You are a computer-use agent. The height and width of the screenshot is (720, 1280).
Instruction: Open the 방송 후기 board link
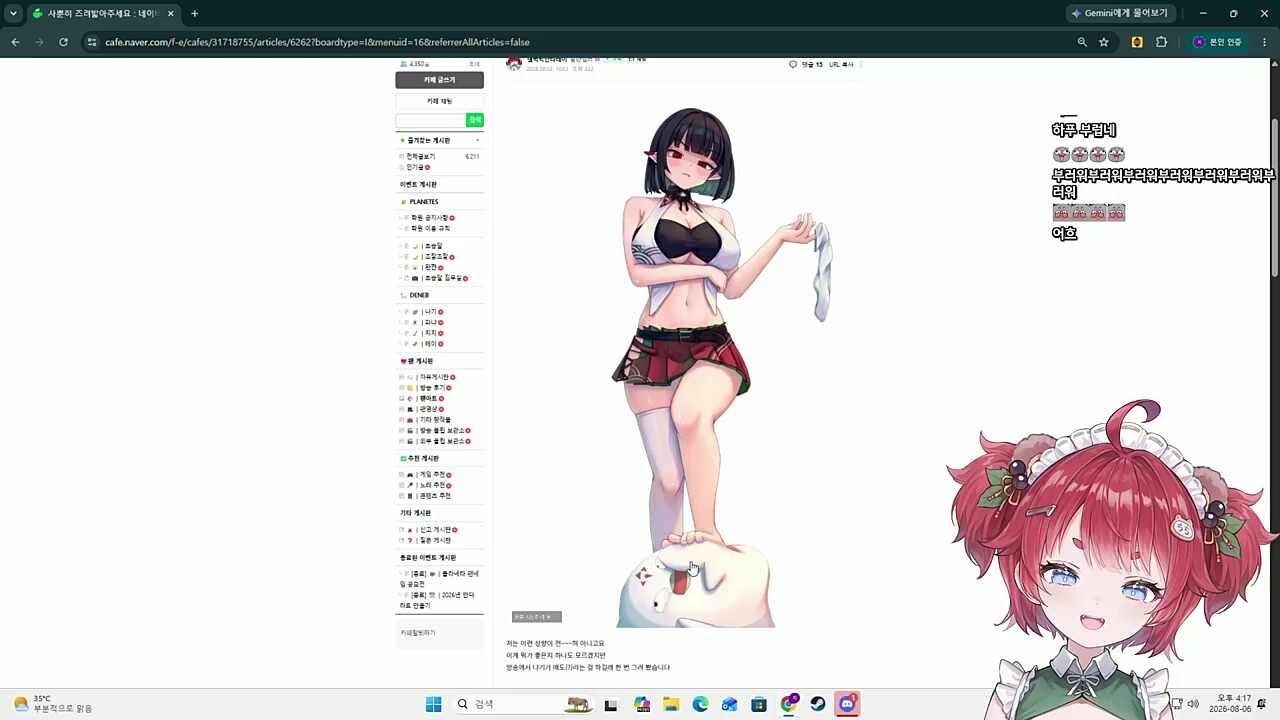pos(431,388)
